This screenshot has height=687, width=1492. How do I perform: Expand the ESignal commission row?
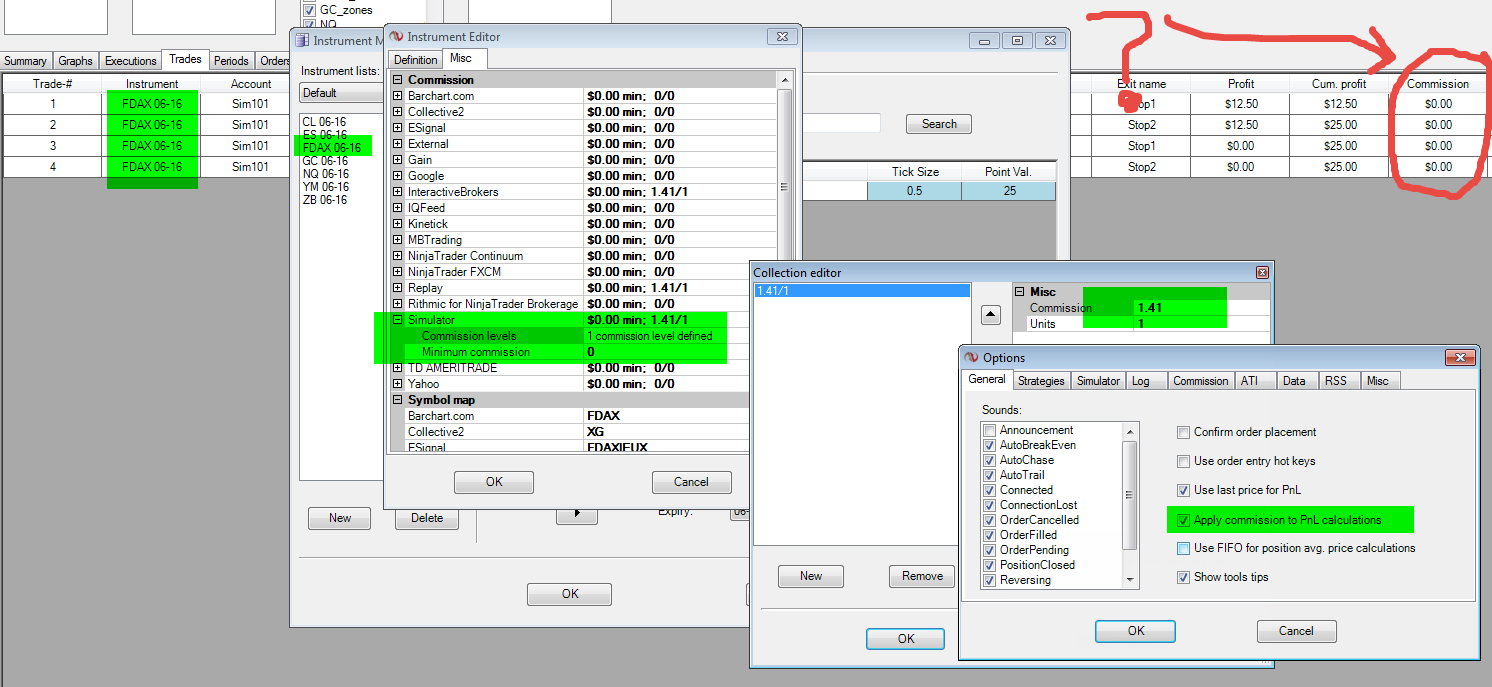(x=397, y=128)
